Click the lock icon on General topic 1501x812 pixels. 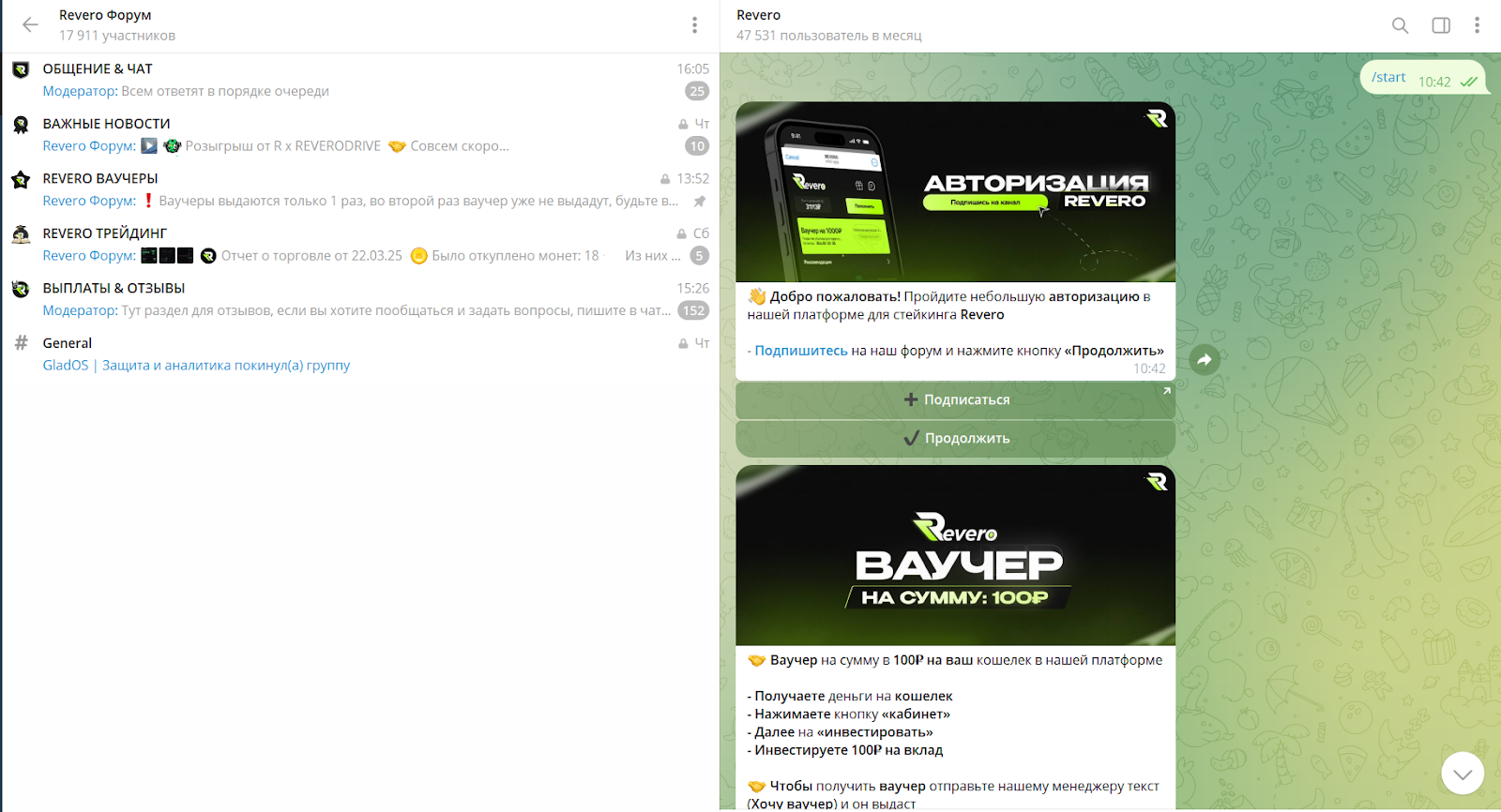tap(683, 344)
